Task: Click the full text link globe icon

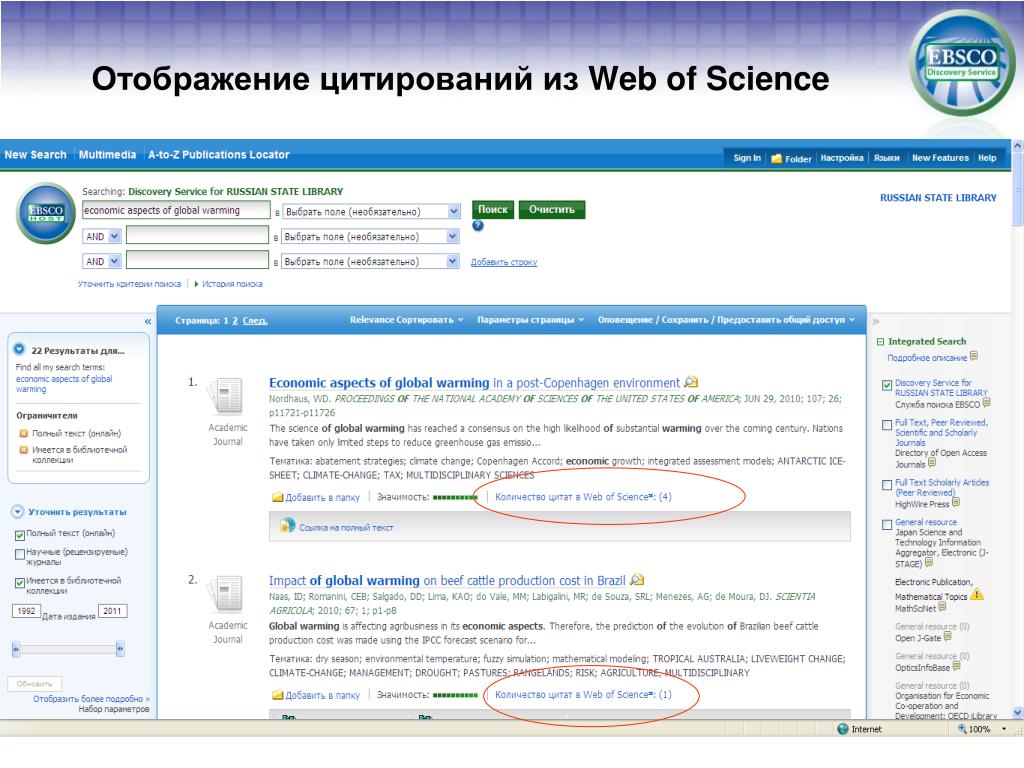Action: click(287, 526)
